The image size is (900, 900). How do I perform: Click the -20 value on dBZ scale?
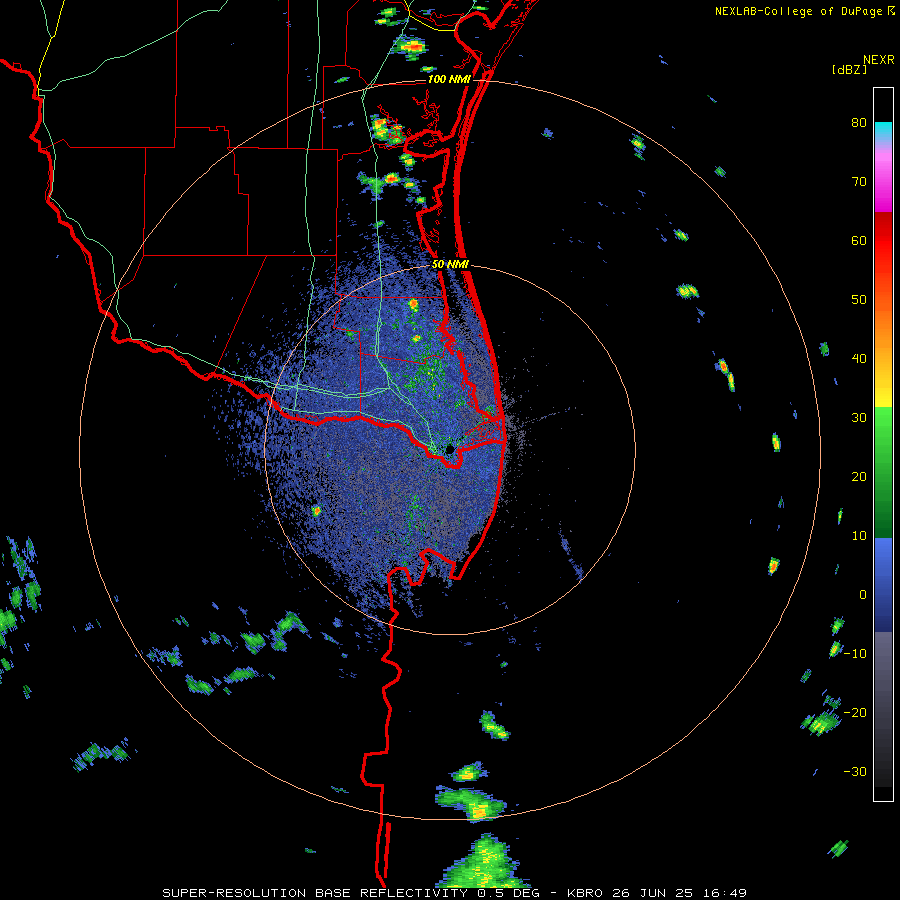click(x=855, y=712)
